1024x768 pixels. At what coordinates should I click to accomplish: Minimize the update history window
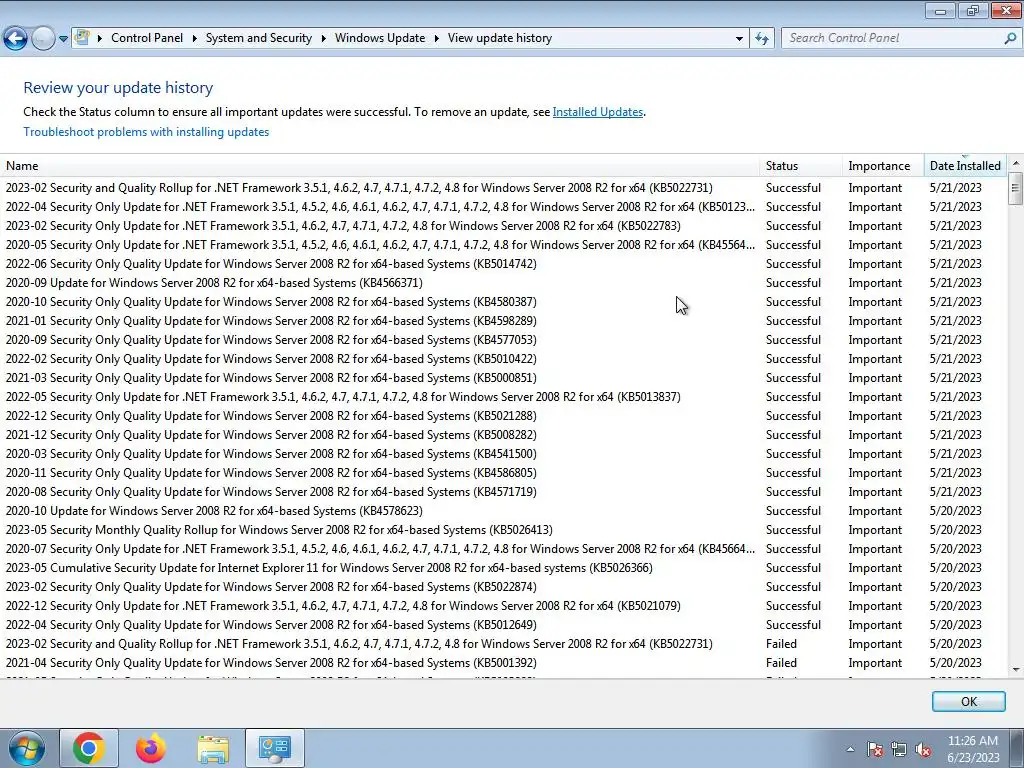[x=940, y=10]
